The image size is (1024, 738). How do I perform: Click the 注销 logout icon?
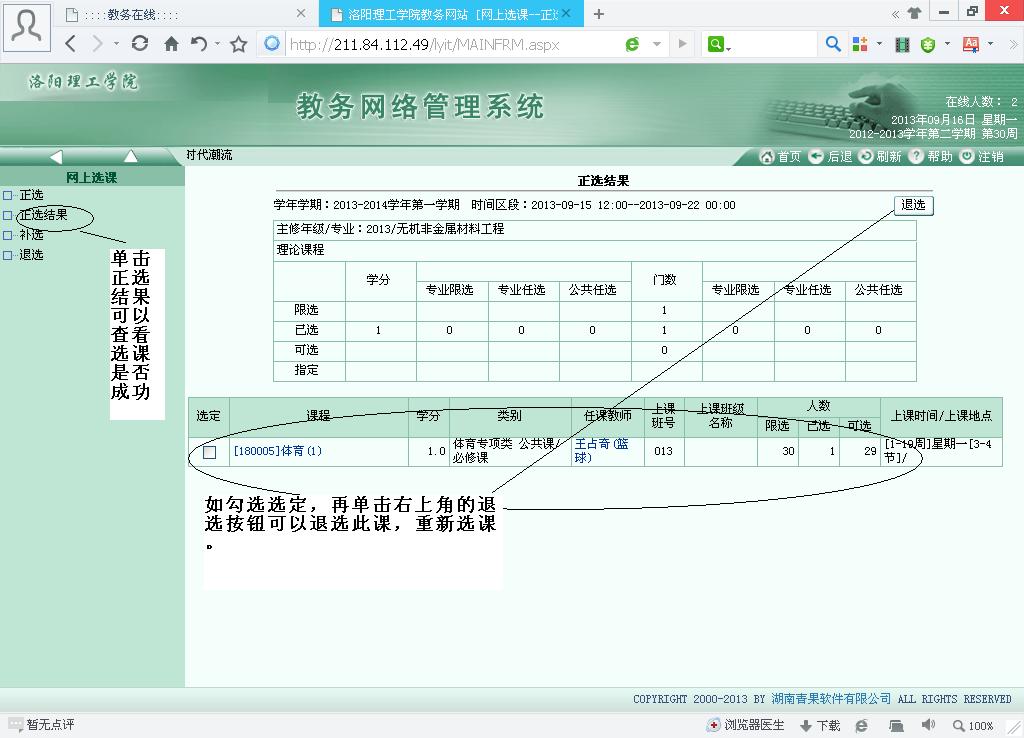pyautogui.click(x=967, y=157)
